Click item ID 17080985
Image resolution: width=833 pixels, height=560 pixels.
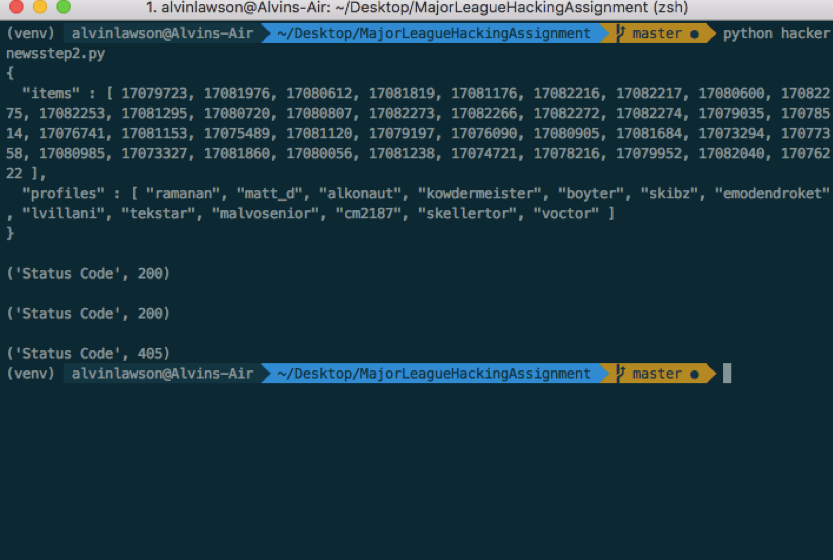(x=72, y=154)
